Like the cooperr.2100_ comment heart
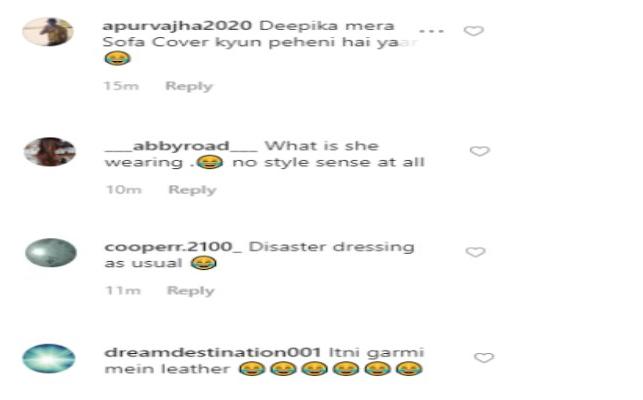643x400 pixels. [x=476, y=251]
